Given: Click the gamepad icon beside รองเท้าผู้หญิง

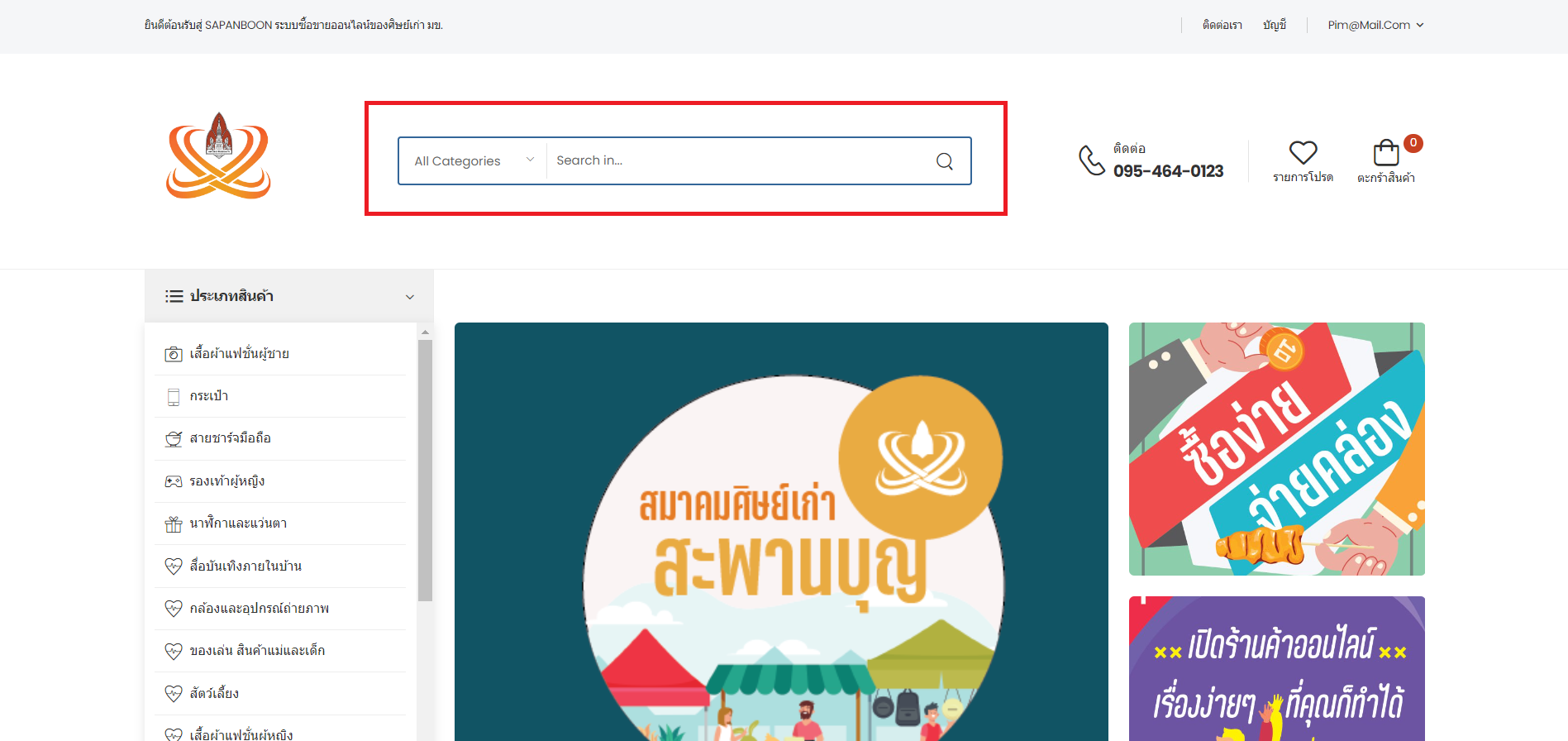Looking at the screenshot, I should pyautogui.click(x=174, y=481).
